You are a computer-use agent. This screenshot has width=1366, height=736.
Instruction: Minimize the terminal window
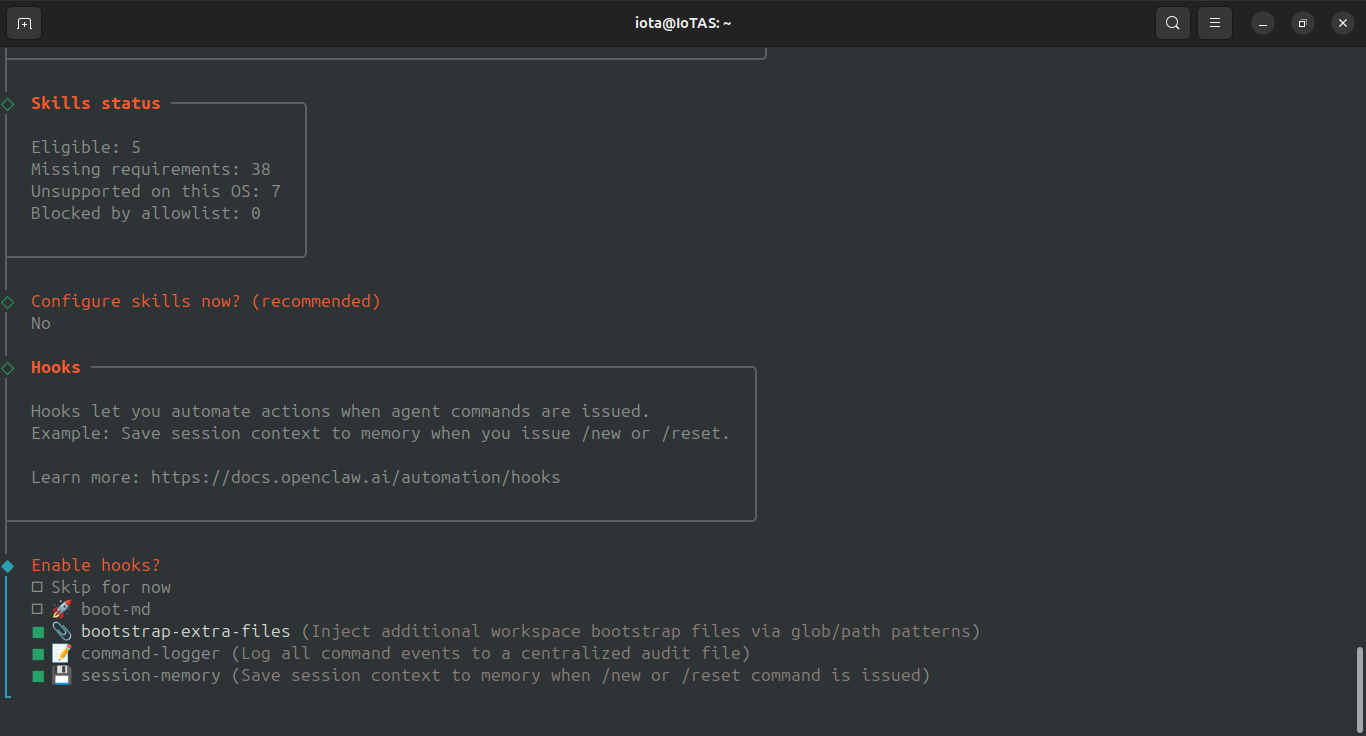point(1263,23)
